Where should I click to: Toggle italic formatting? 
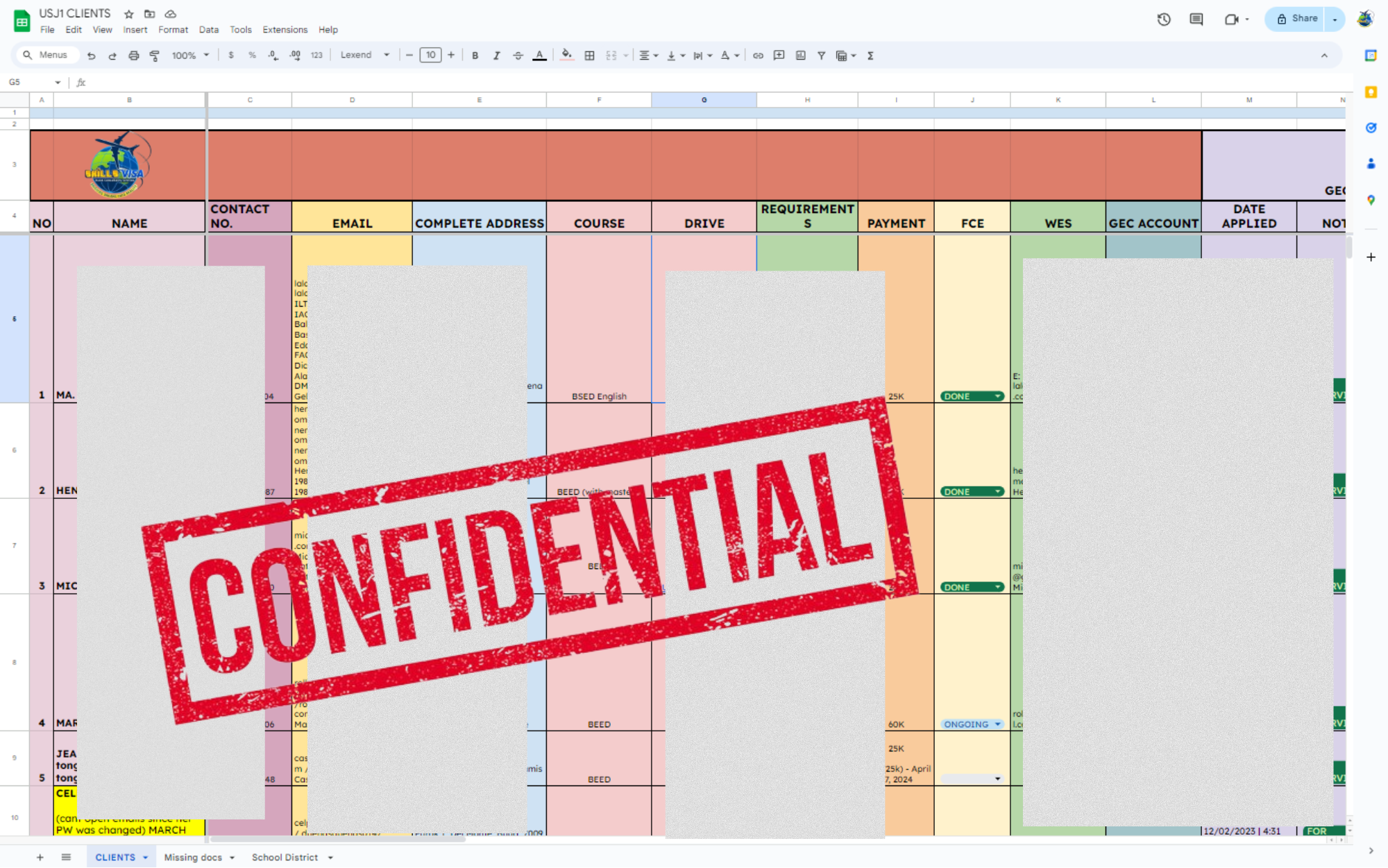[496, 56]
